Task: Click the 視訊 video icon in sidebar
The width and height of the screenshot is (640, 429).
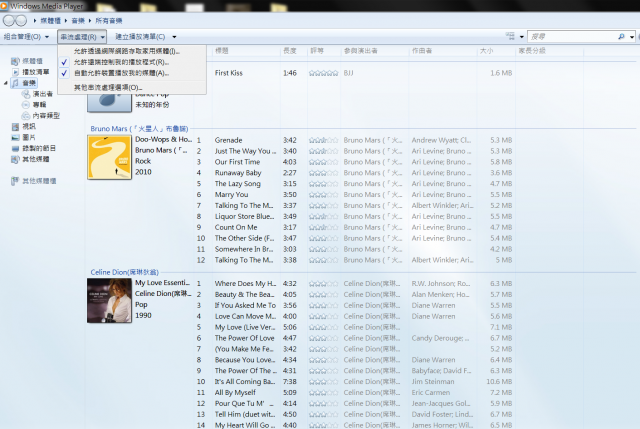Action: [15, 127]
